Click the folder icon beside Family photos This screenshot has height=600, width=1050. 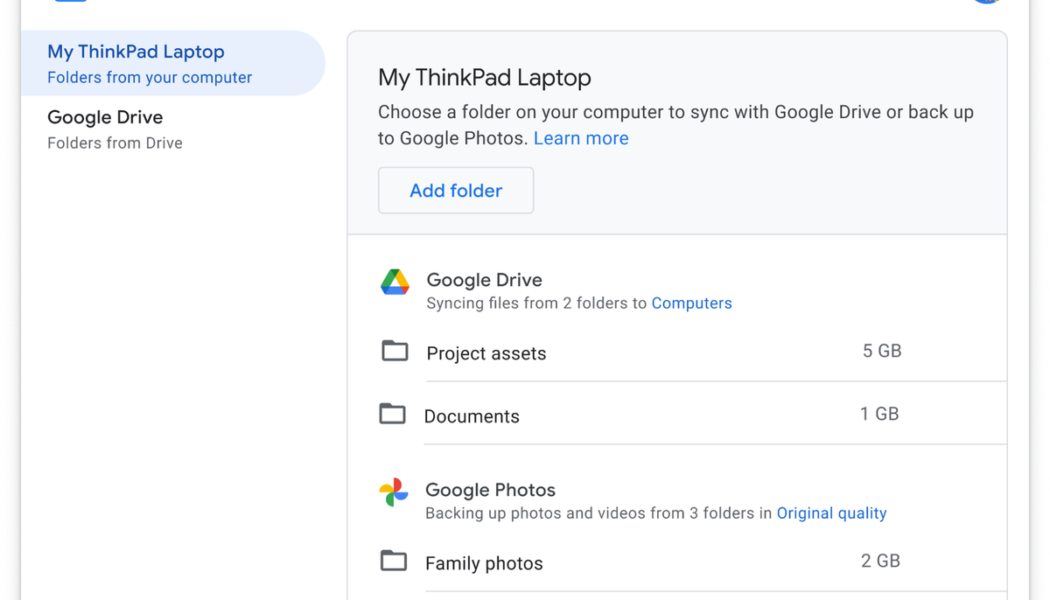(x=395, y=561)
